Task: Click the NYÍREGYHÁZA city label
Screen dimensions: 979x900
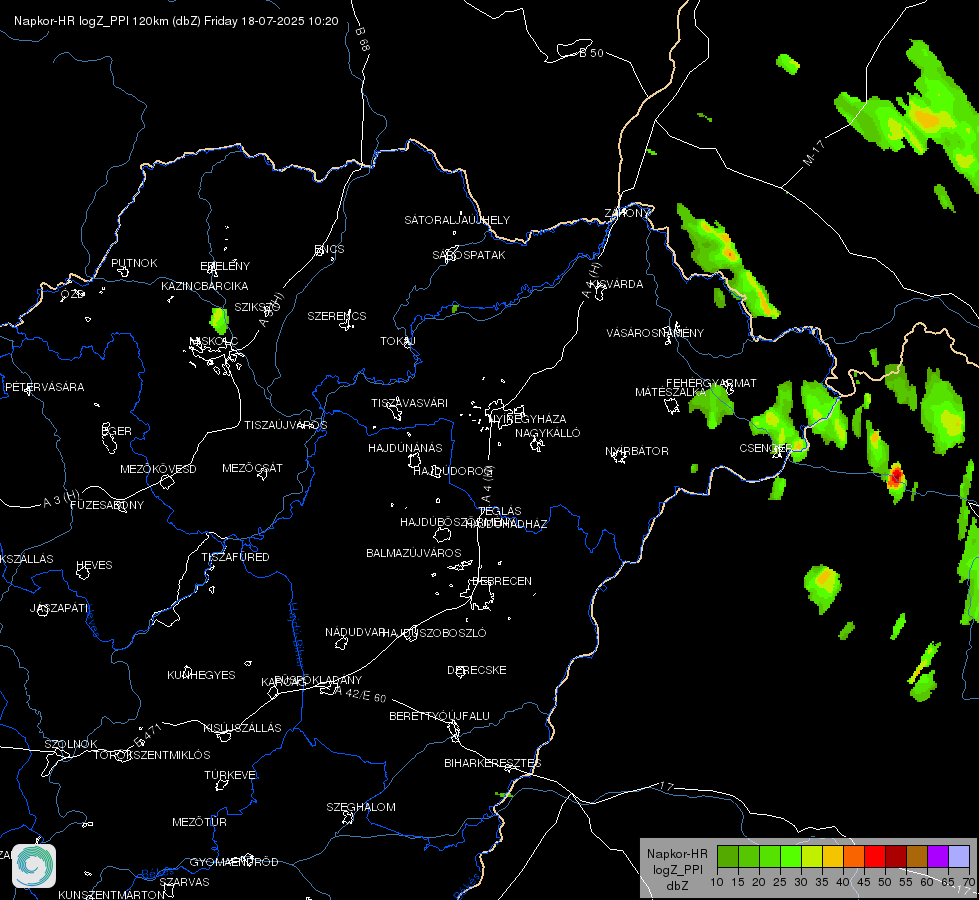Action: 528,418
